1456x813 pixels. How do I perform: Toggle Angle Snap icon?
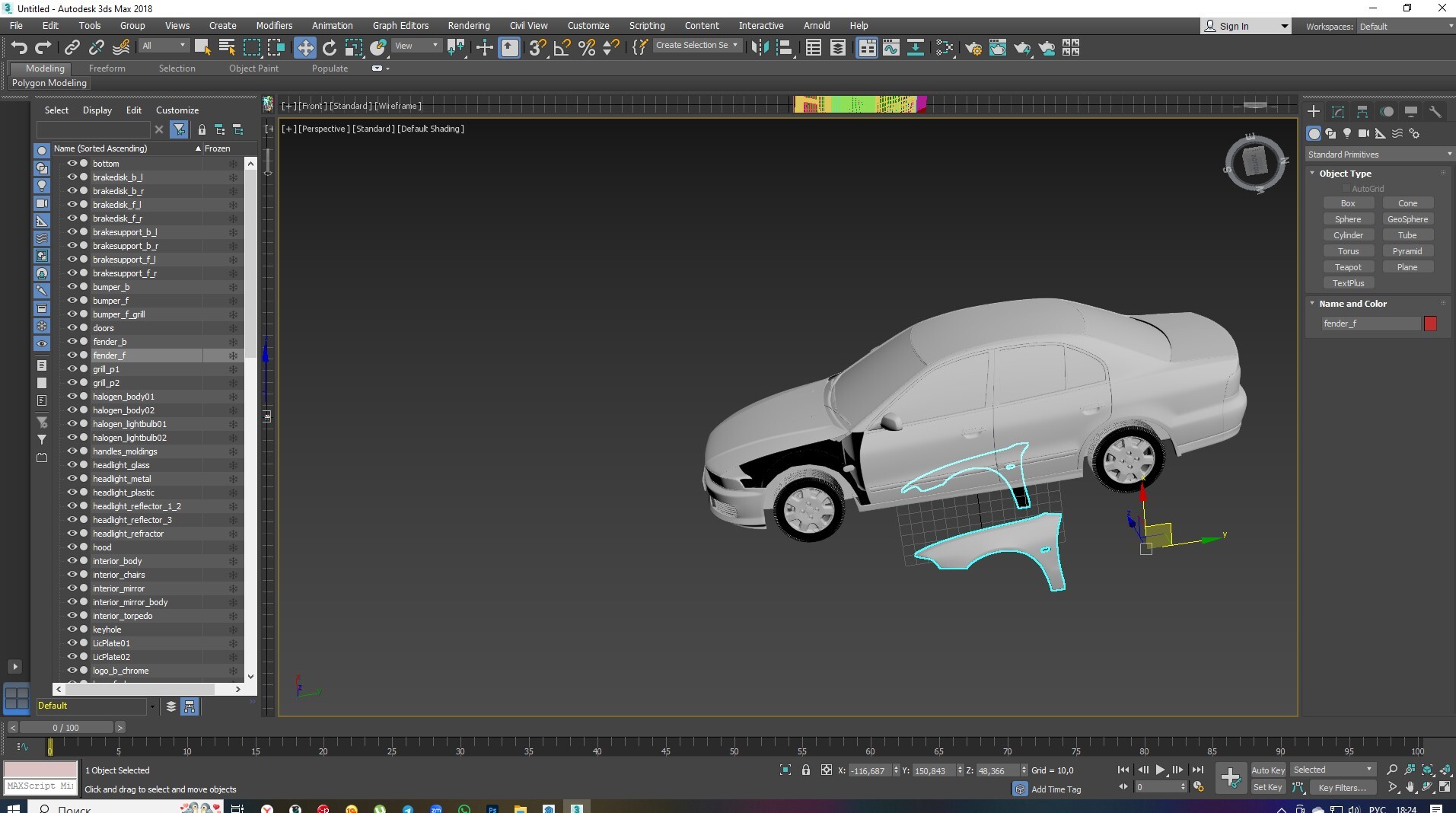tap(562, 48)
